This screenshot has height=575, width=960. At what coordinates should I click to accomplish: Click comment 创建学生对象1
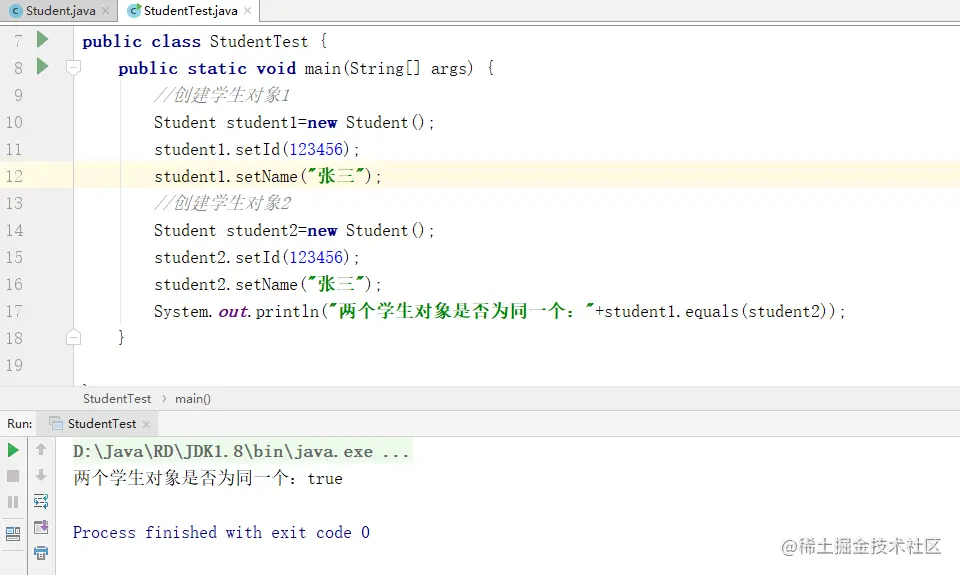[222, 95]
